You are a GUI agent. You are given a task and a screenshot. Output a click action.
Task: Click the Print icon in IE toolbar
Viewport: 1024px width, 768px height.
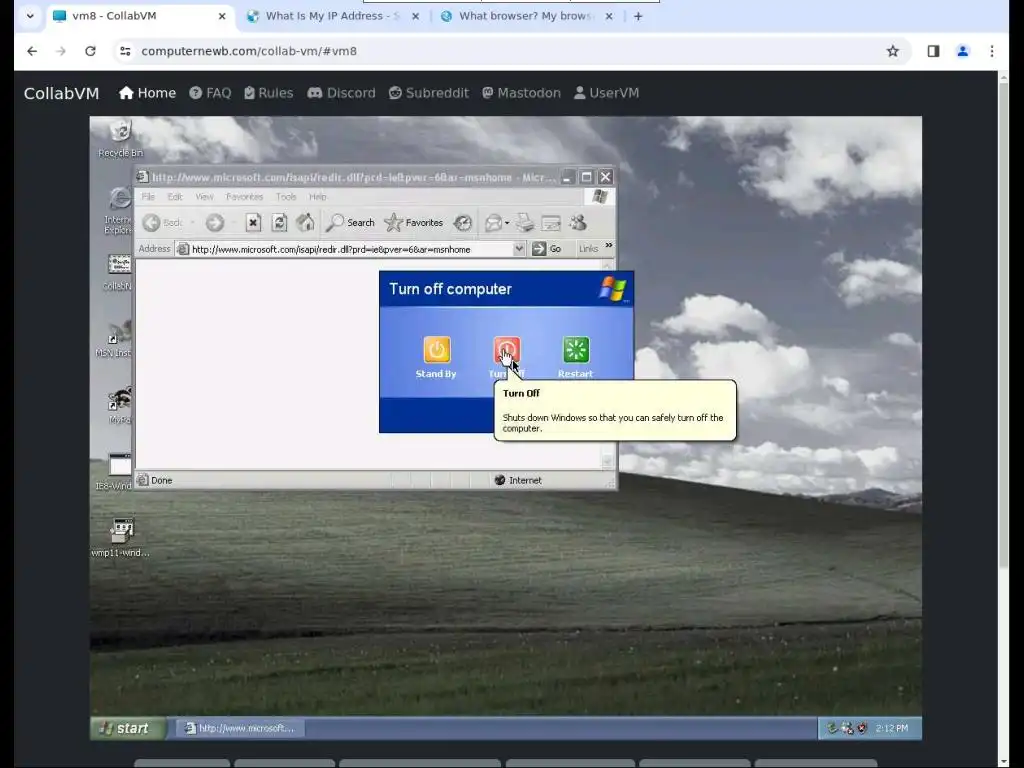pyautogui.click(x=525, y=223)
